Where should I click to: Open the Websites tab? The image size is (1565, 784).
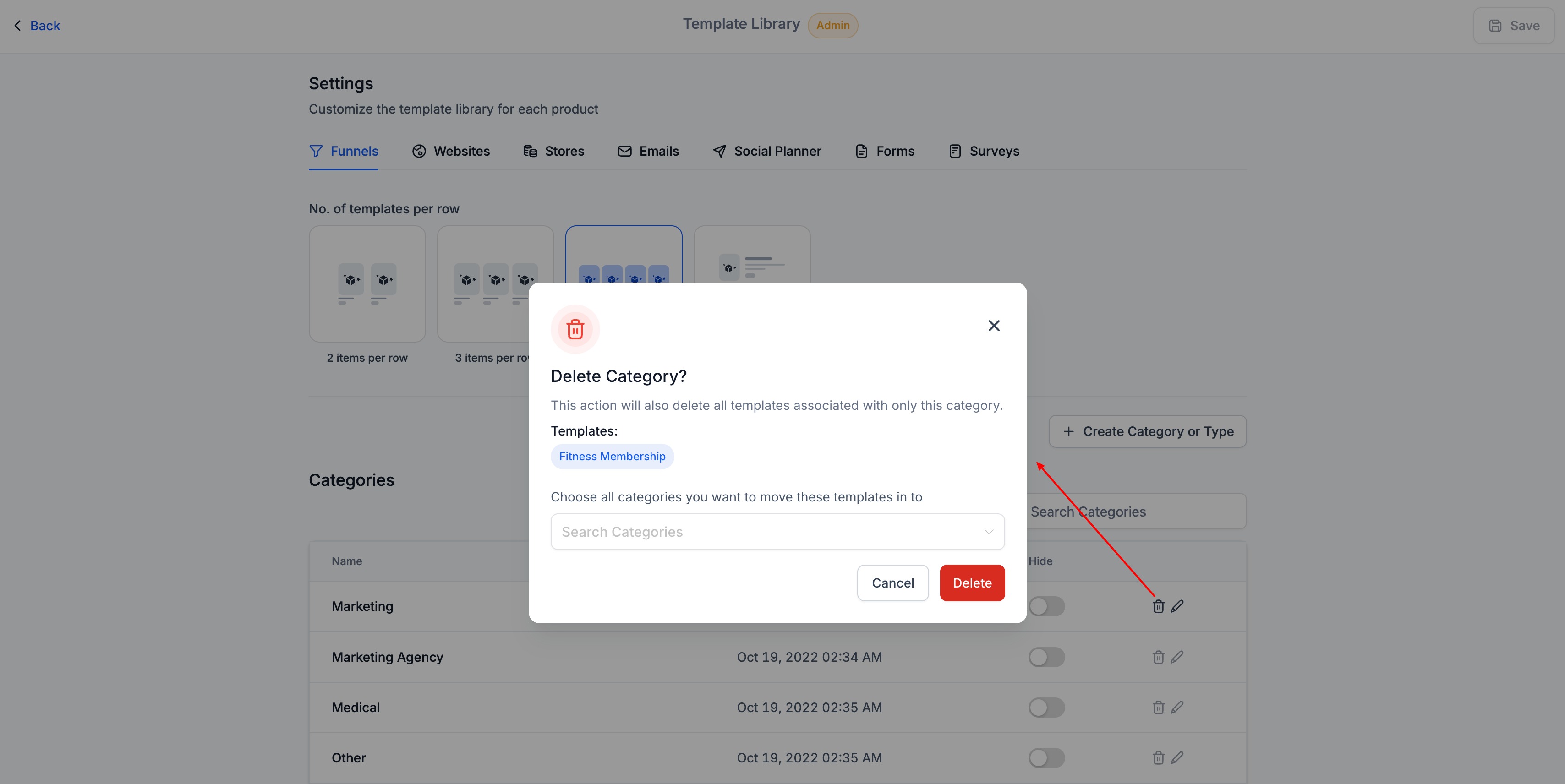pyautogui.click(x=451, y=151)
